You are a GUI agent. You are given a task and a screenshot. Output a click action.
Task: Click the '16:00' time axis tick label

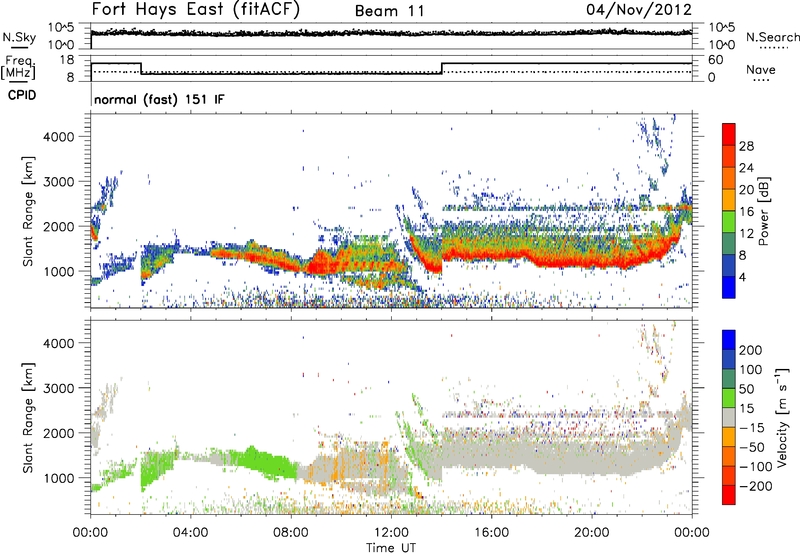pos(491,533)
